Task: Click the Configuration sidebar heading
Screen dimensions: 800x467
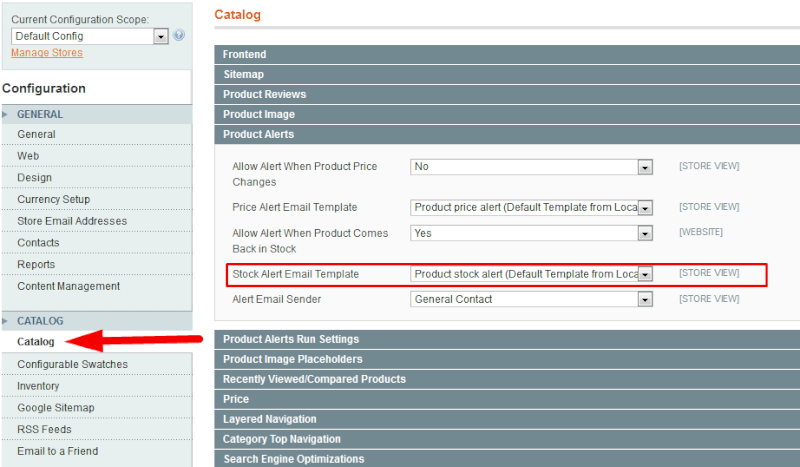Action: tap(44, 88)
